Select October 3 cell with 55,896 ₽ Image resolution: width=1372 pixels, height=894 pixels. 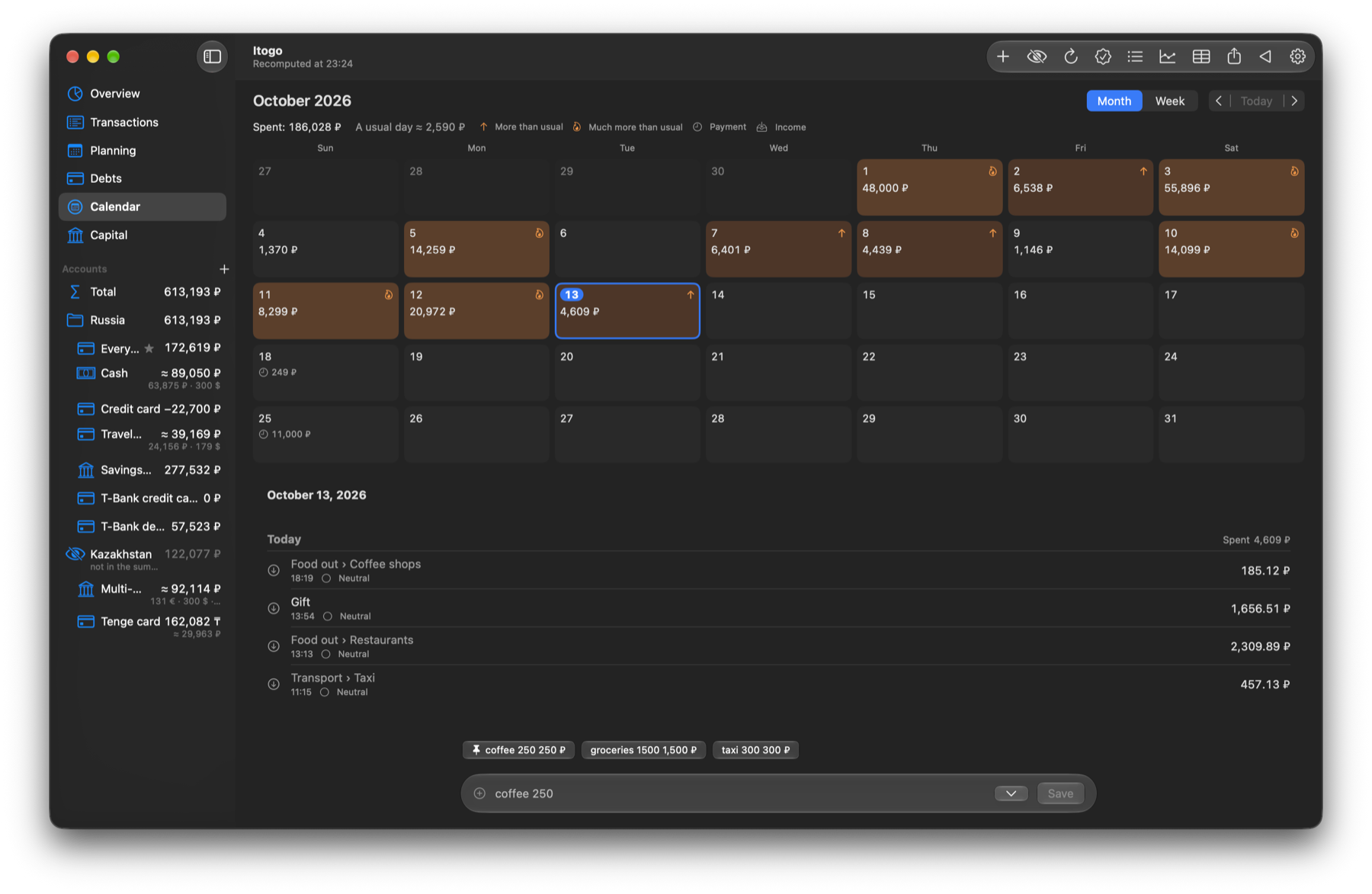click(1231, 187)
